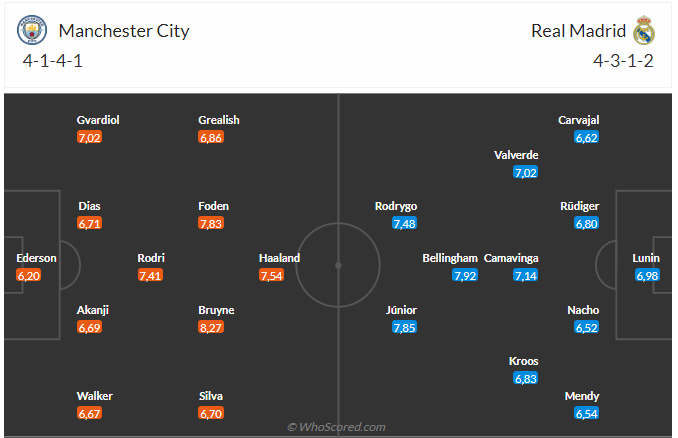Click Manchester City's 4-1-4-1 formation text

coord(52,62)
